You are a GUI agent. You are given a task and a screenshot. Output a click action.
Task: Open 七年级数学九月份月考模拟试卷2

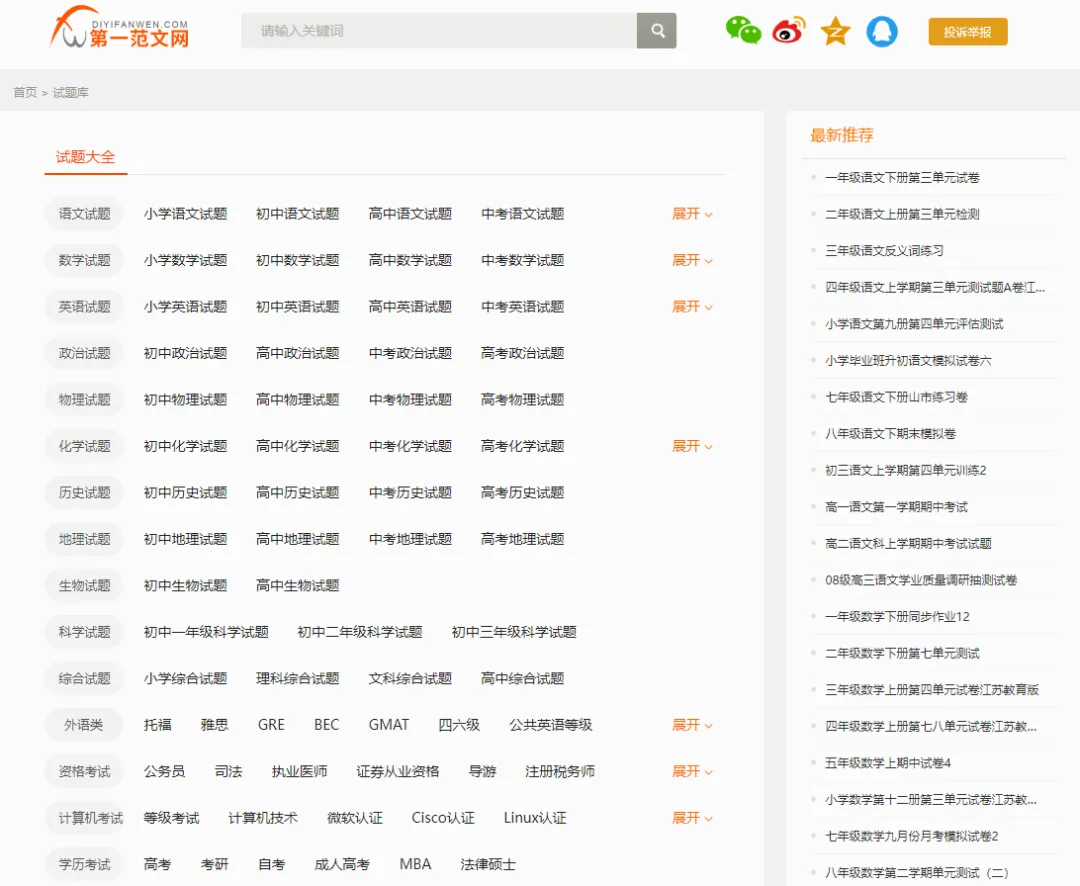pyautogui.click(x=911, y=836)
